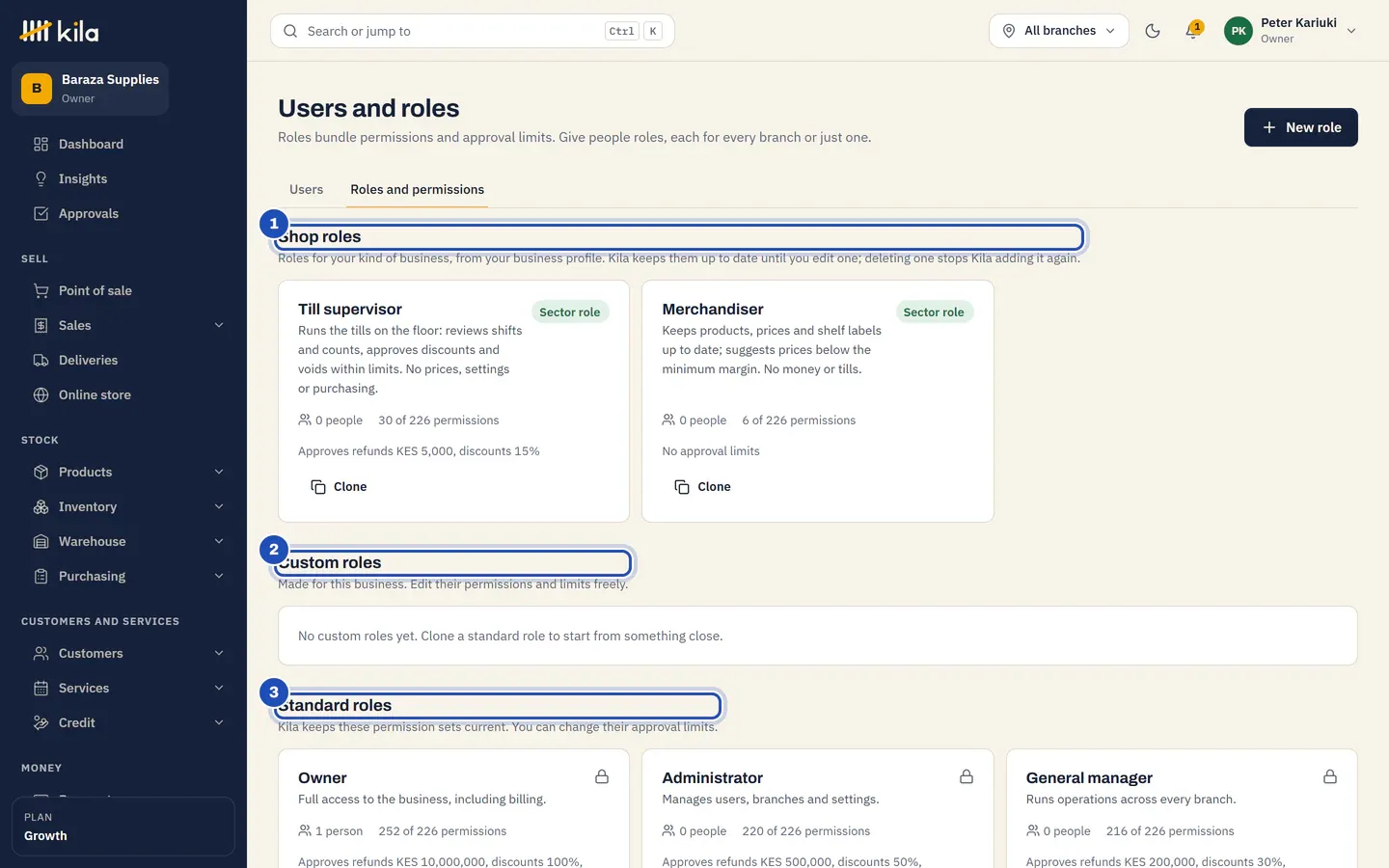Click the Till supervisor role title
Viewport: 1389px width, 868px height.
(350, 310)
